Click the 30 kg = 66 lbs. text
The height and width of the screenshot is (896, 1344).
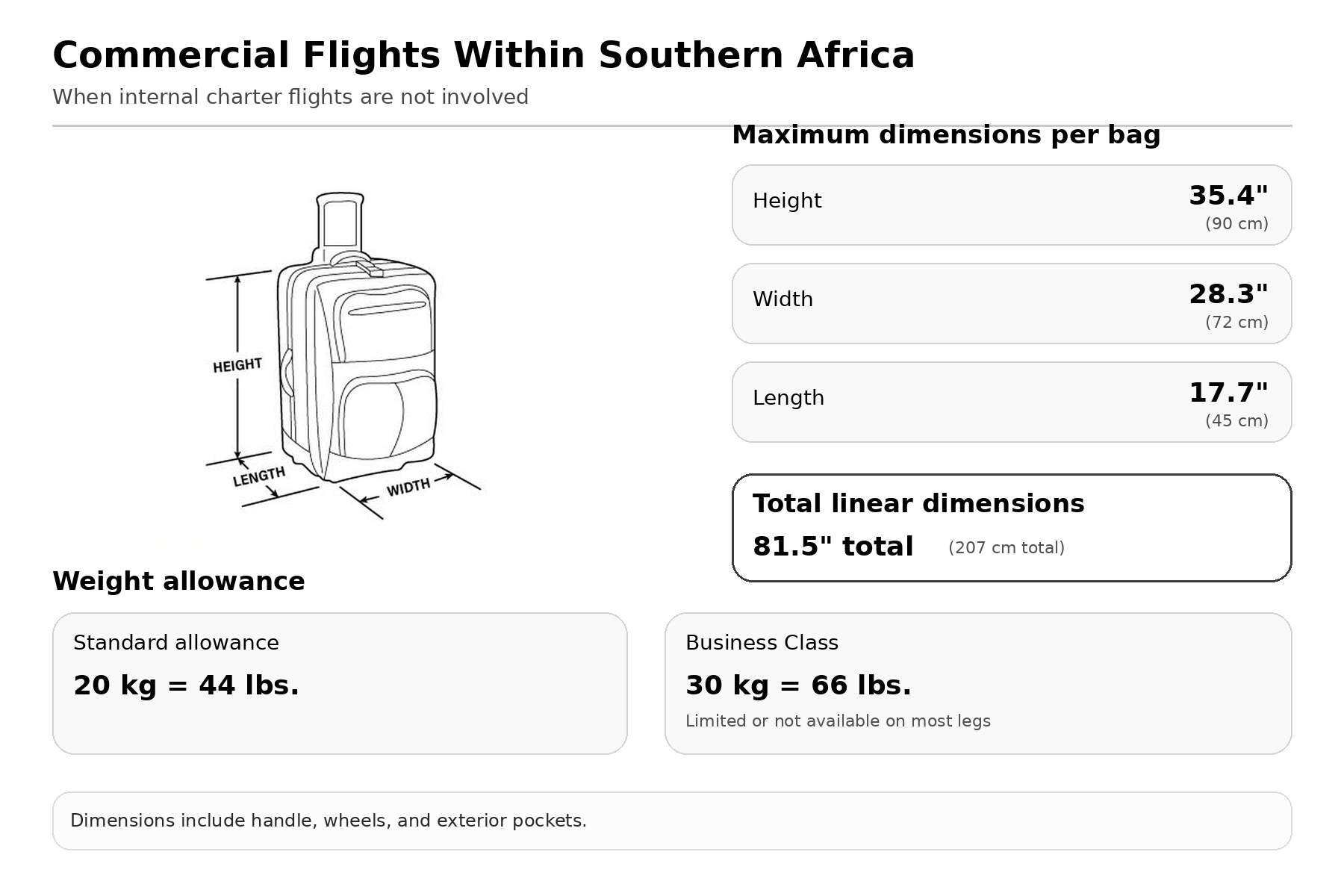coord(798,685)
